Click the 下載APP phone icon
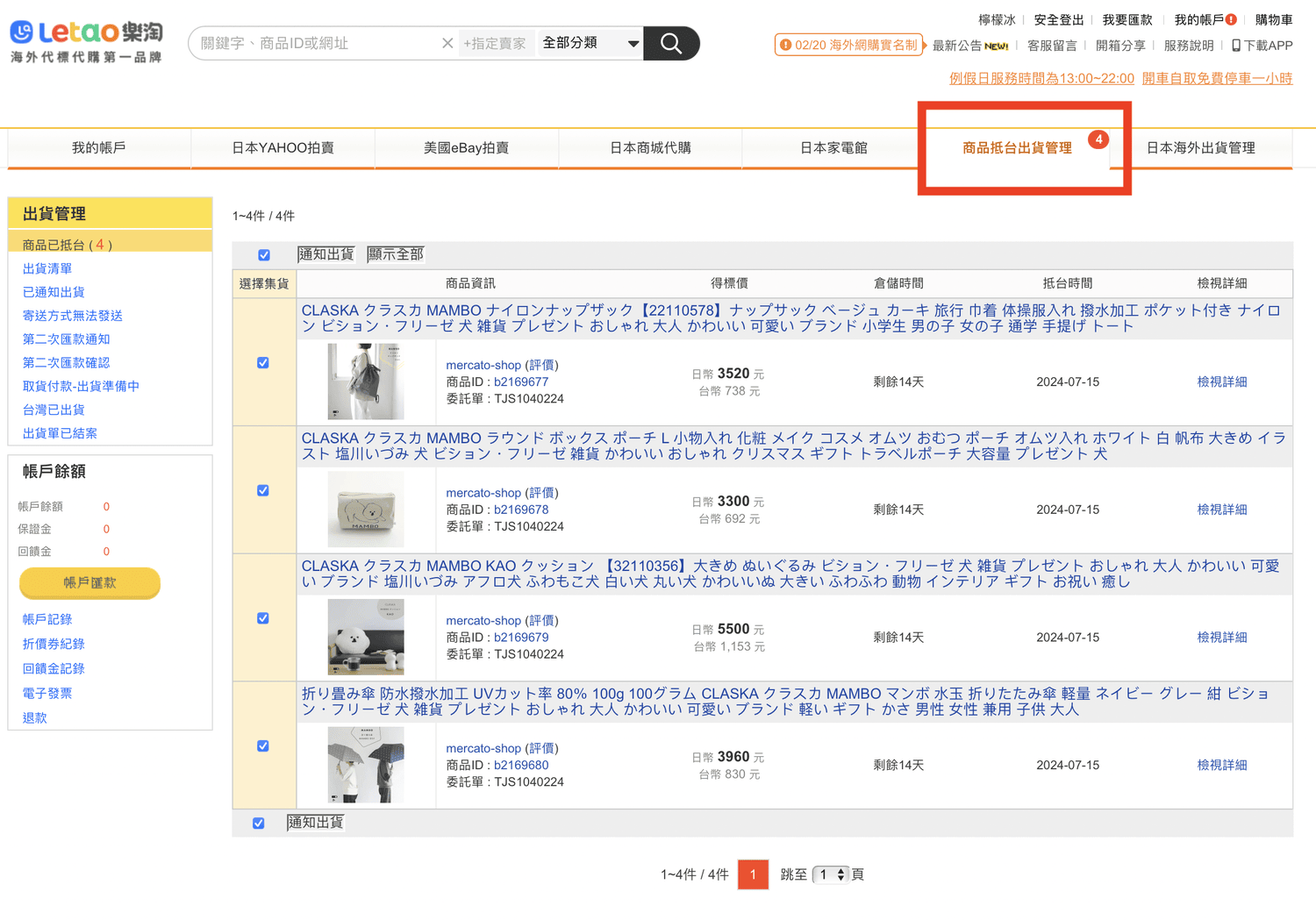 tap(1236, 46)
